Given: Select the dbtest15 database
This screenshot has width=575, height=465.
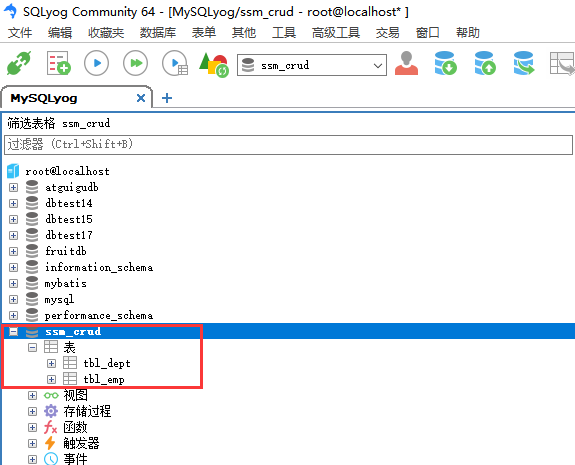Looking at the screenshot, I should tap(69, 219).
